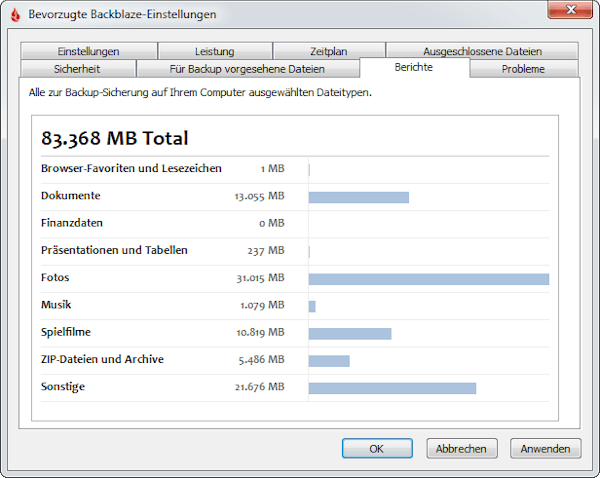Open Für Backup vorgesehene Dateien tab
The width and height of the screenshot is (600, 478).
[247, 69]
